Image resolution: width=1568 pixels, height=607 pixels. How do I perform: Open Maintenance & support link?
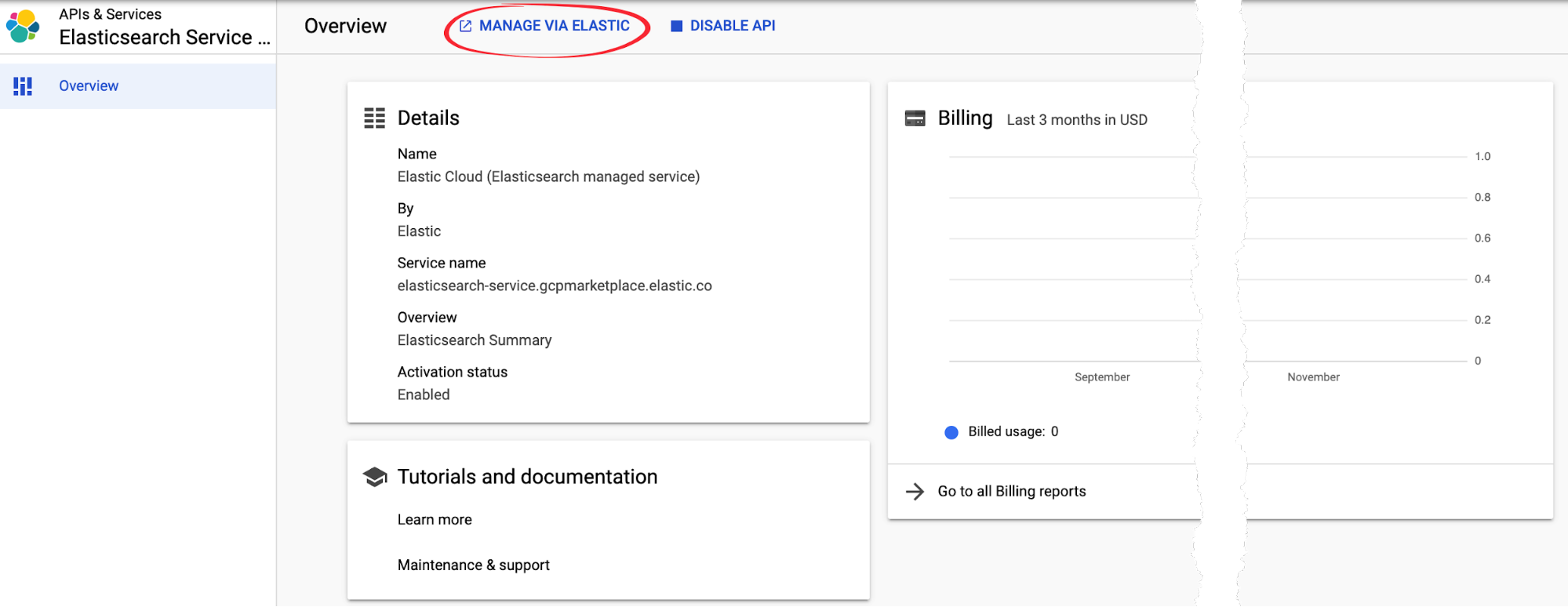pos(473,565)
